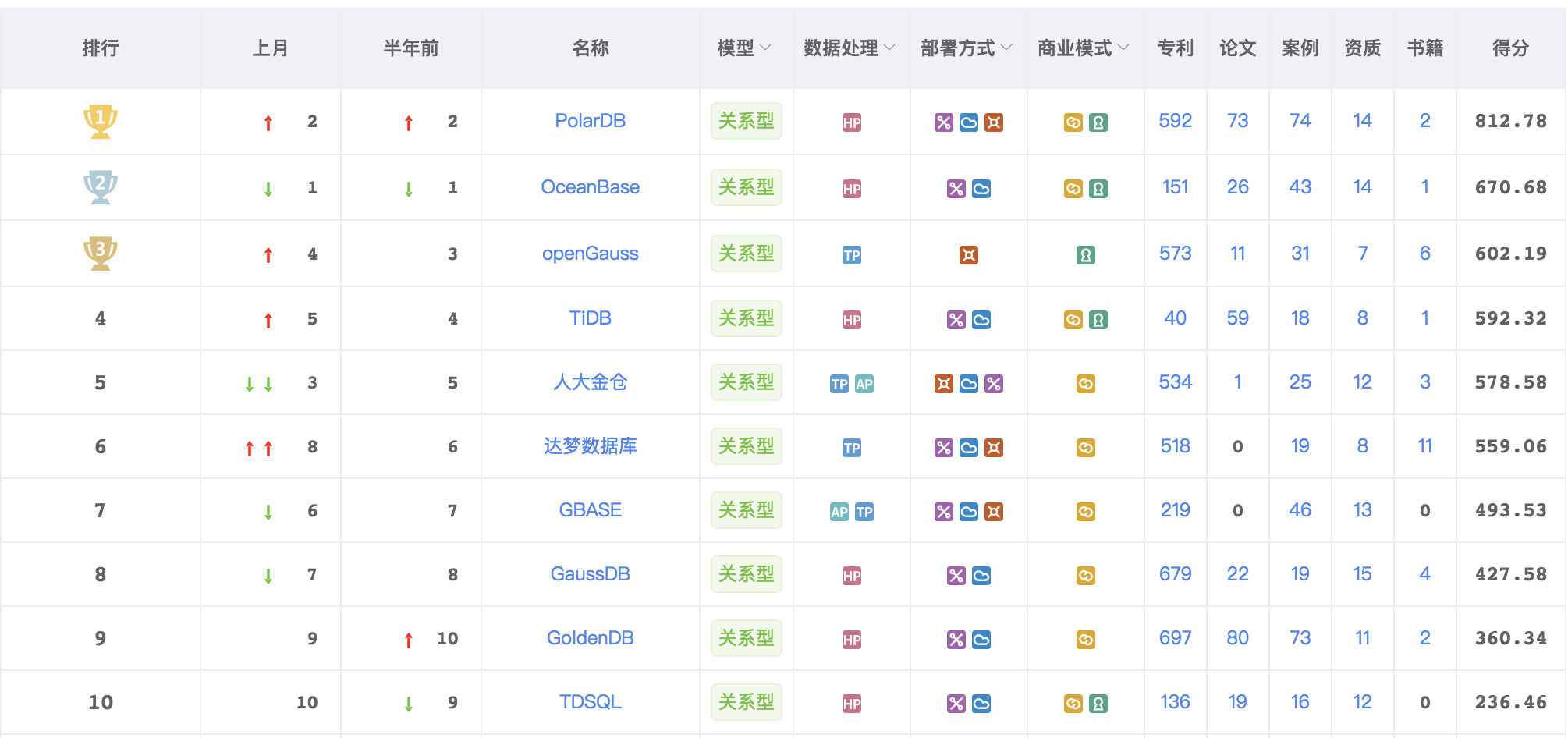Click the 专利 column header
The height and width of the screenshot is (738, 1568).
click(1175, 48)
